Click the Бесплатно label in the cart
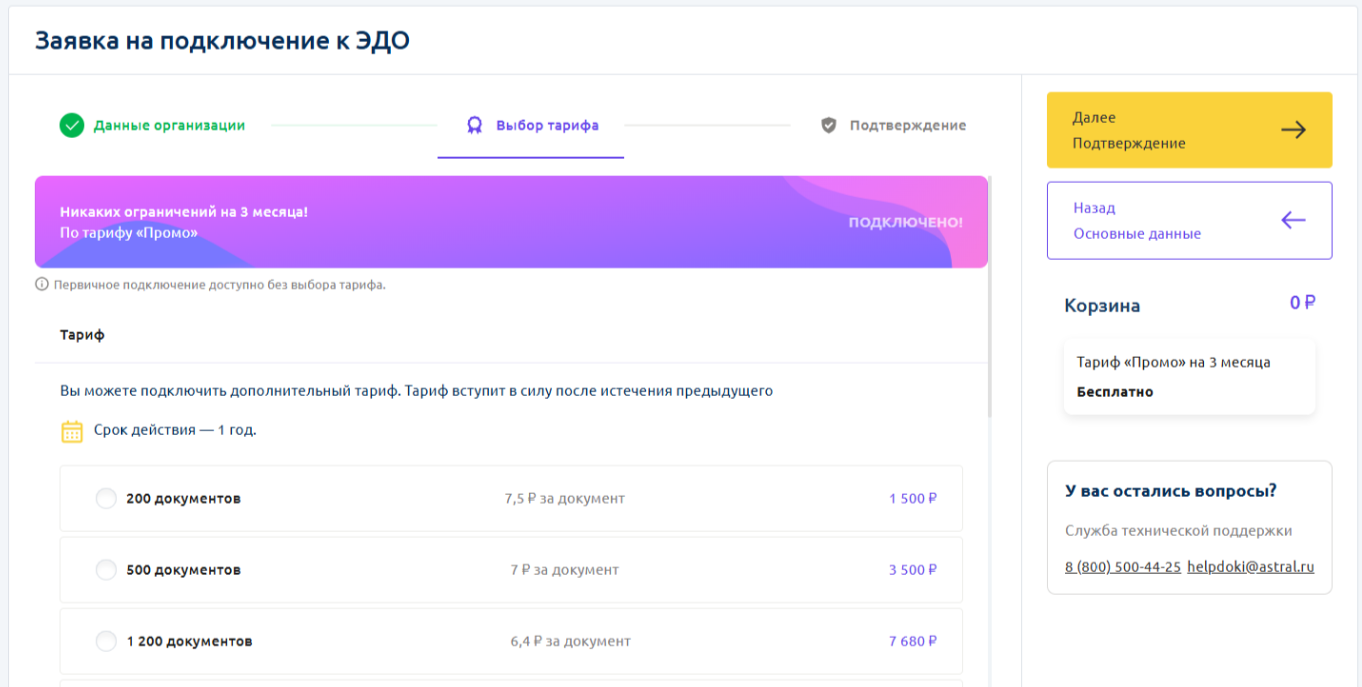The height and width of the screenshot is (687, 1362). point(1115,392)
